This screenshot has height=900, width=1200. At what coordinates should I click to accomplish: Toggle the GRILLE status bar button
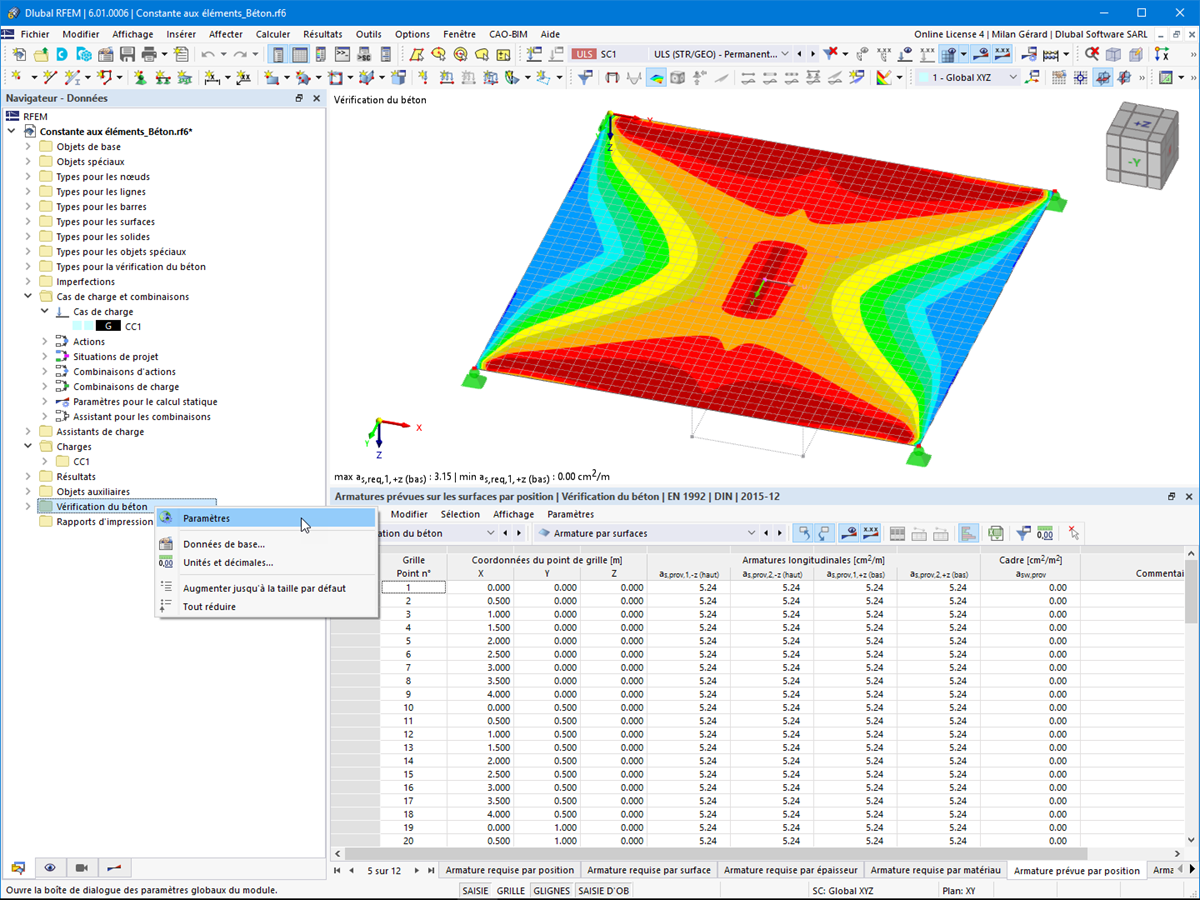511,890
